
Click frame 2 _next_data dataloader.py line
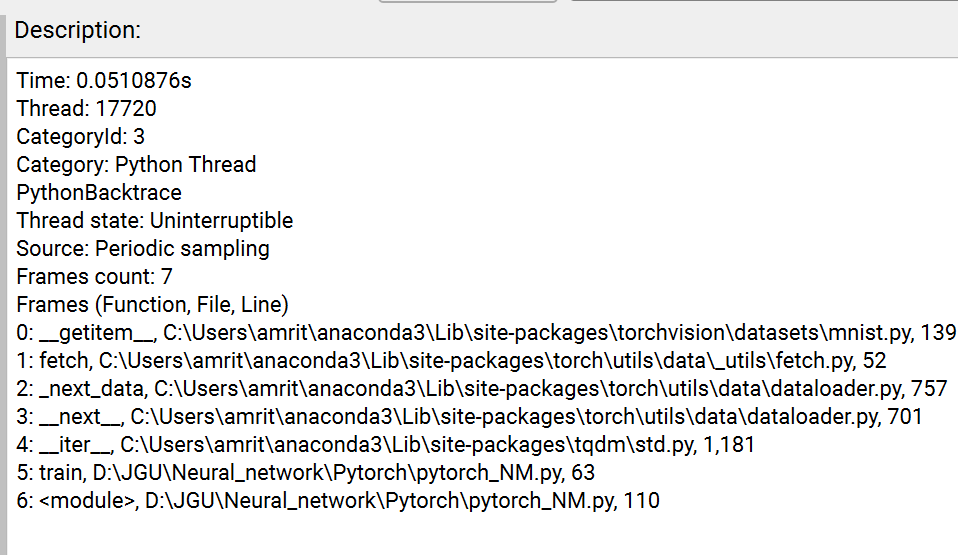click(480, 389)
